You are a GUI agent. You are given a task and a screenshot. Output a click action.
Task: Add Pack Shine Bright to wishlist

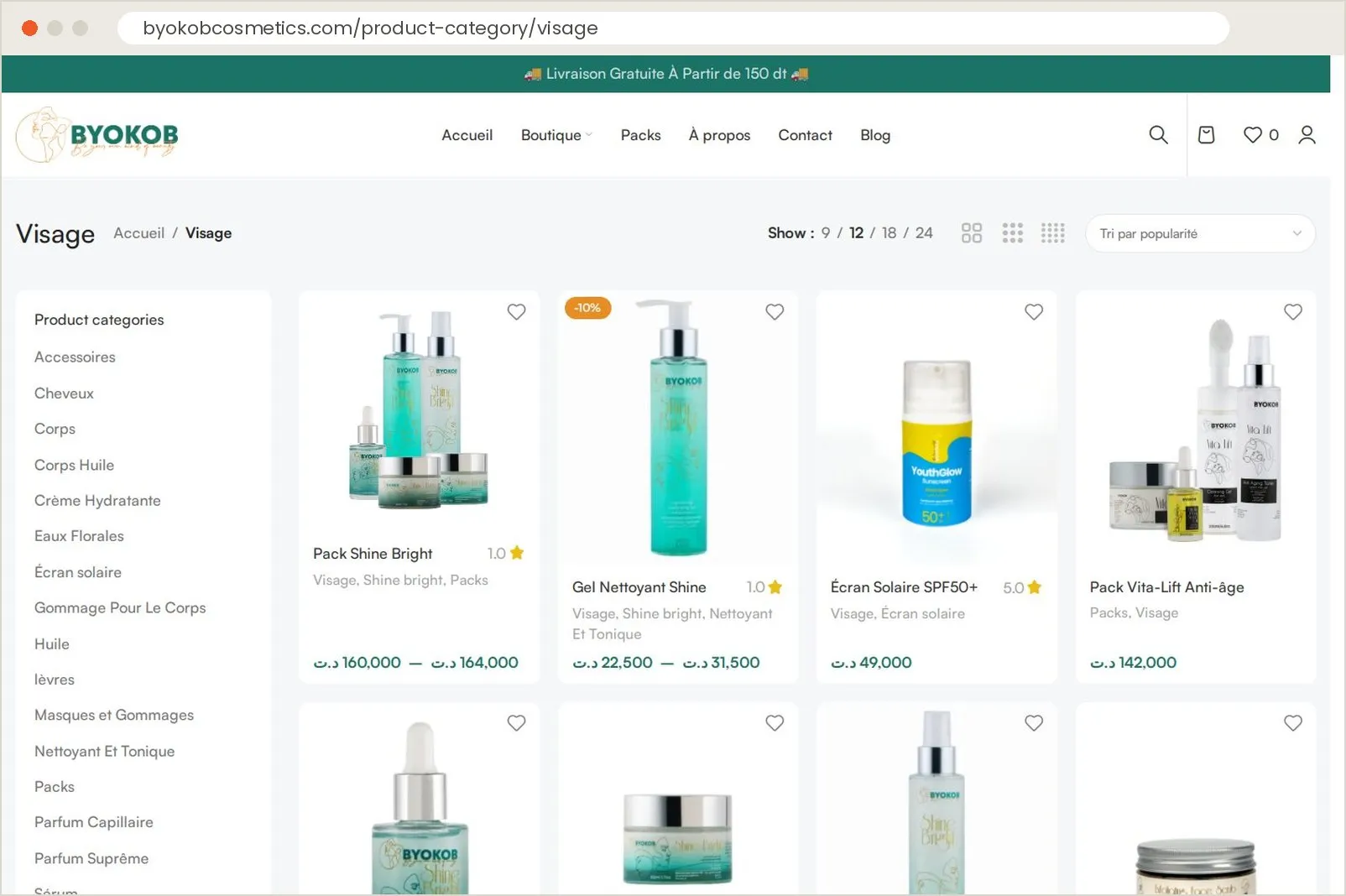[516, 312]
